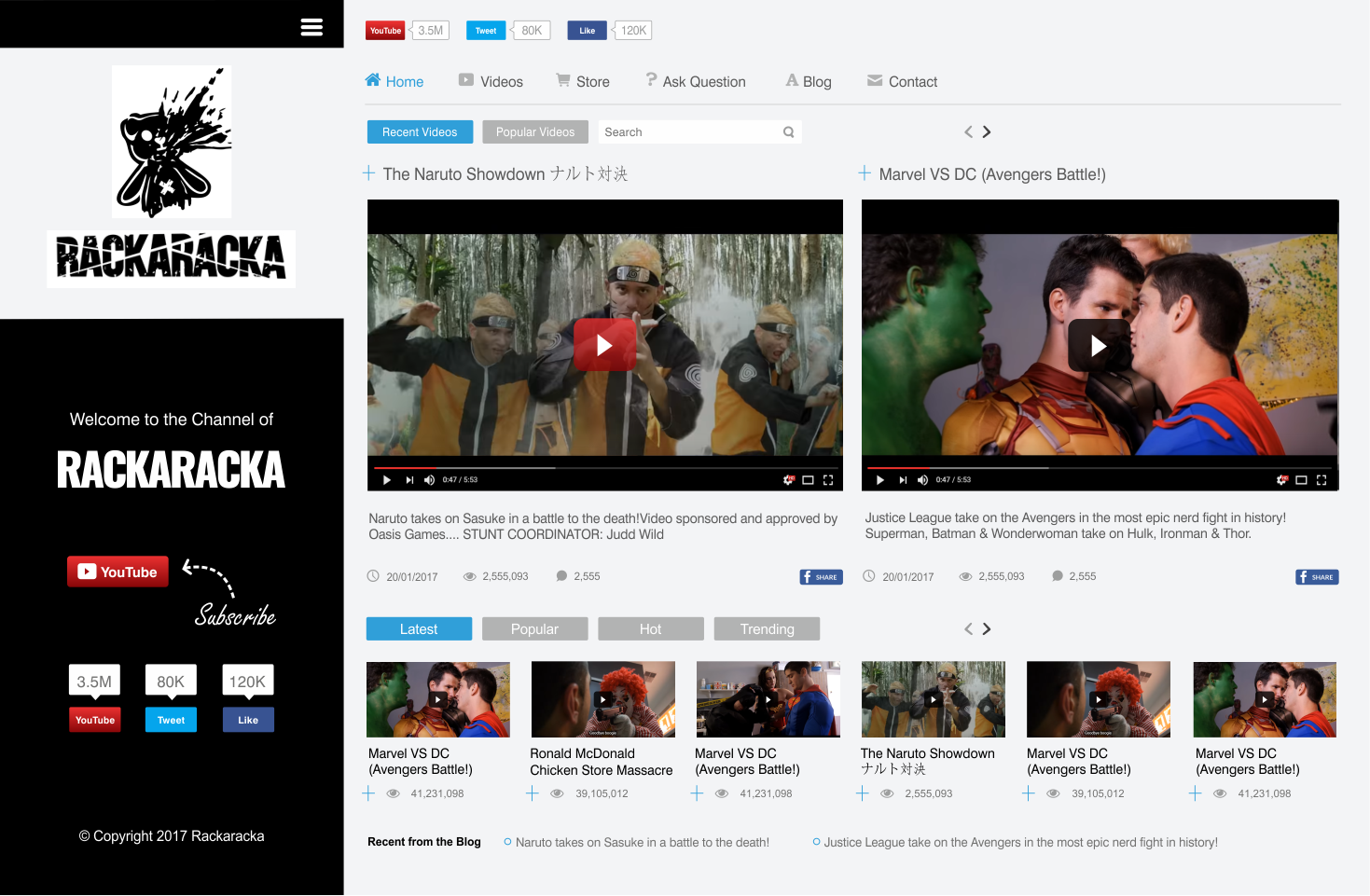Enter fullscreen in Marvel VS DC player
This screenshot has height=896, width=1370.
click(x=1322, y=480)
